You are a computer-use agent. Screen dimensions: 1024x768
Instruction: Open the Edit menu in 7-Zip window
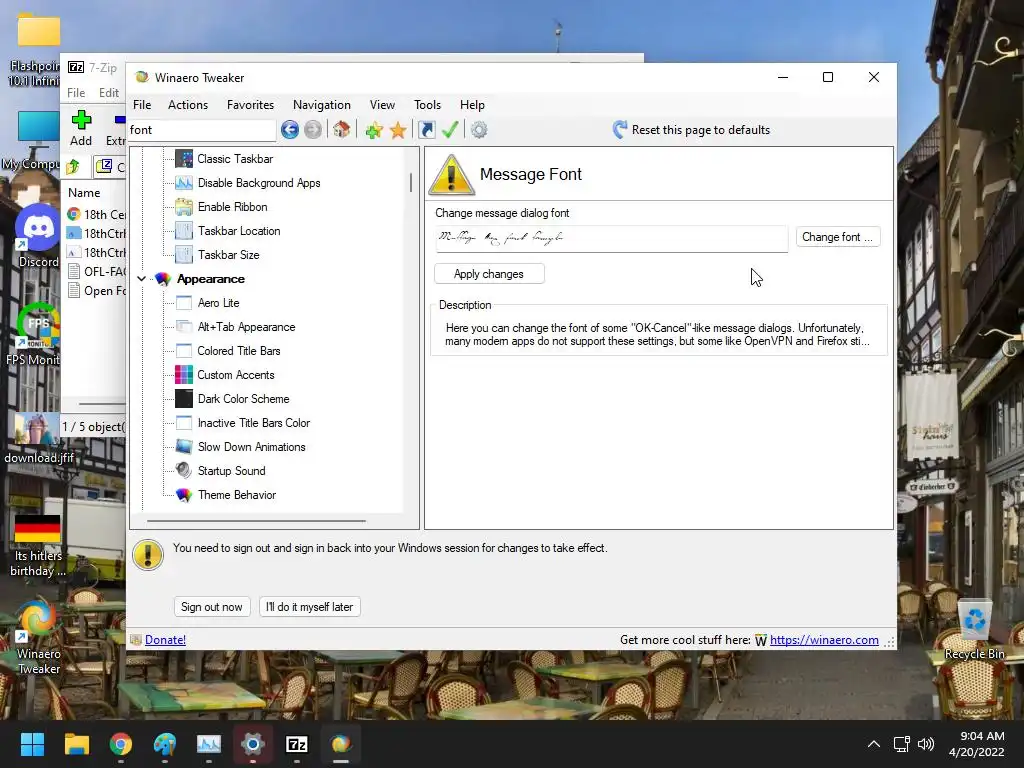(108, 93)
